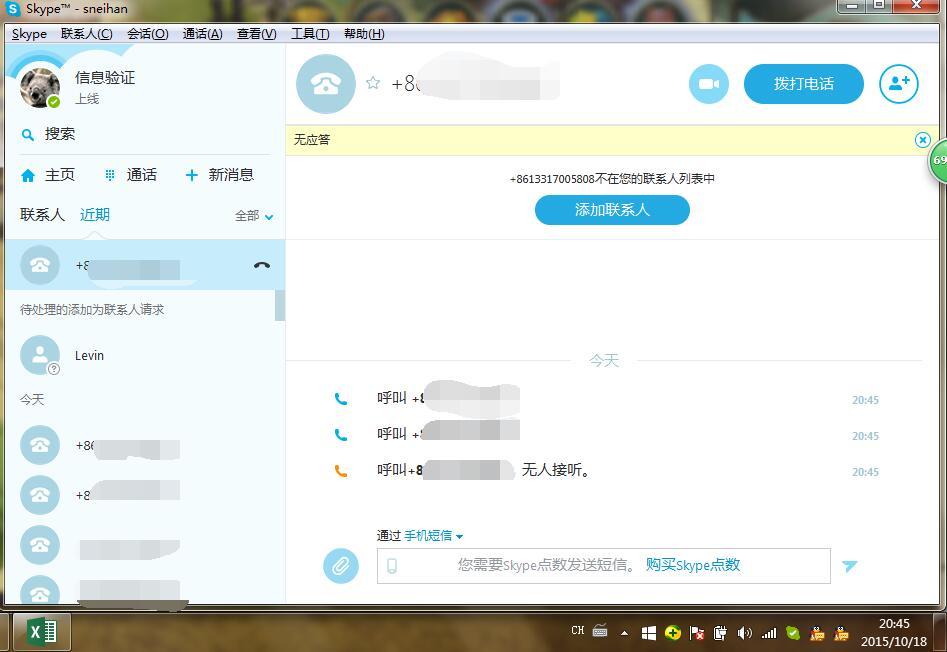This screenshot has height=652, width=947.
Task: Show hidden system tray icons arrow
Action: (624, 633)
